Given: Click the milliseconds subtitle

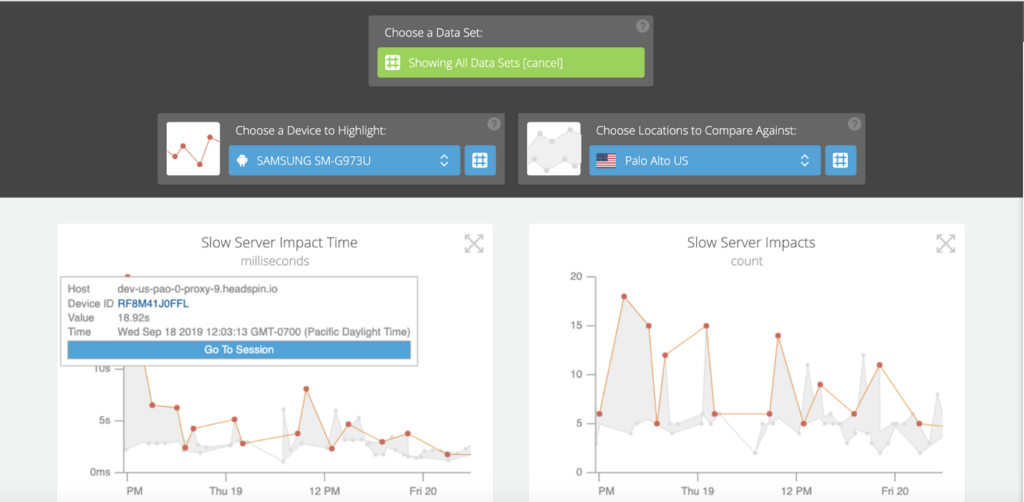Looking at the screenshot, I should (x=275, y=261).
